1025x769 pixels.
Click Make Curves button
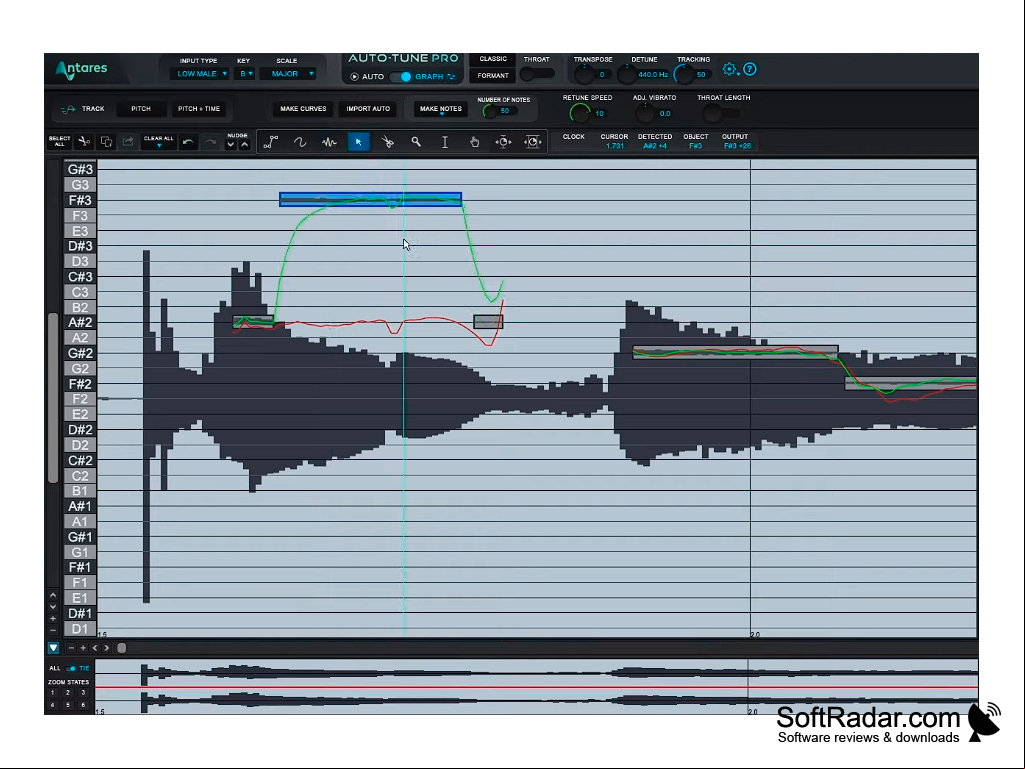[x=303, y=109]
